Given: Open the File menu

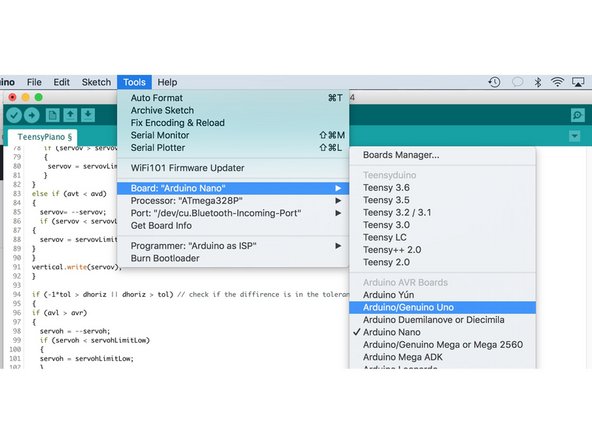Looking at the screenshot, I should click(x=34, y=82).
